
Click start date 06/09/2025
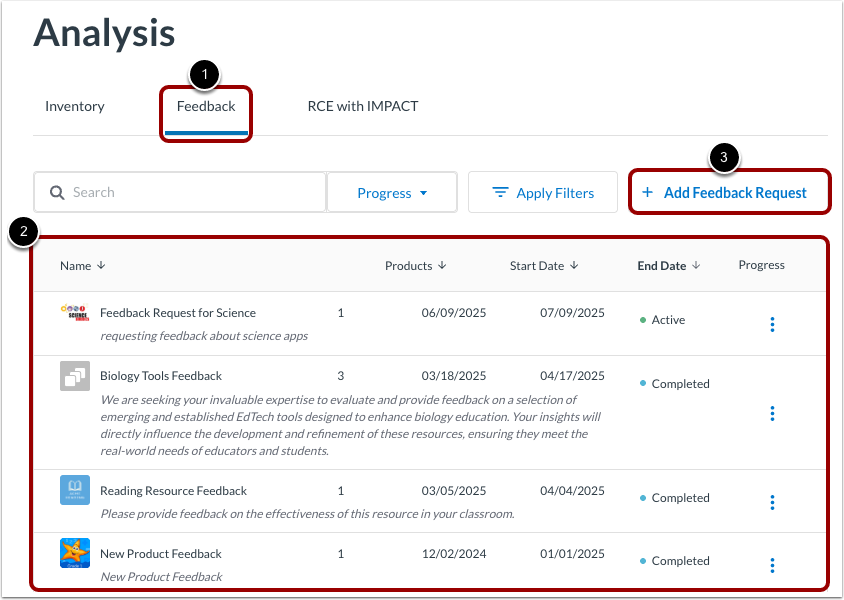[454, 313]
